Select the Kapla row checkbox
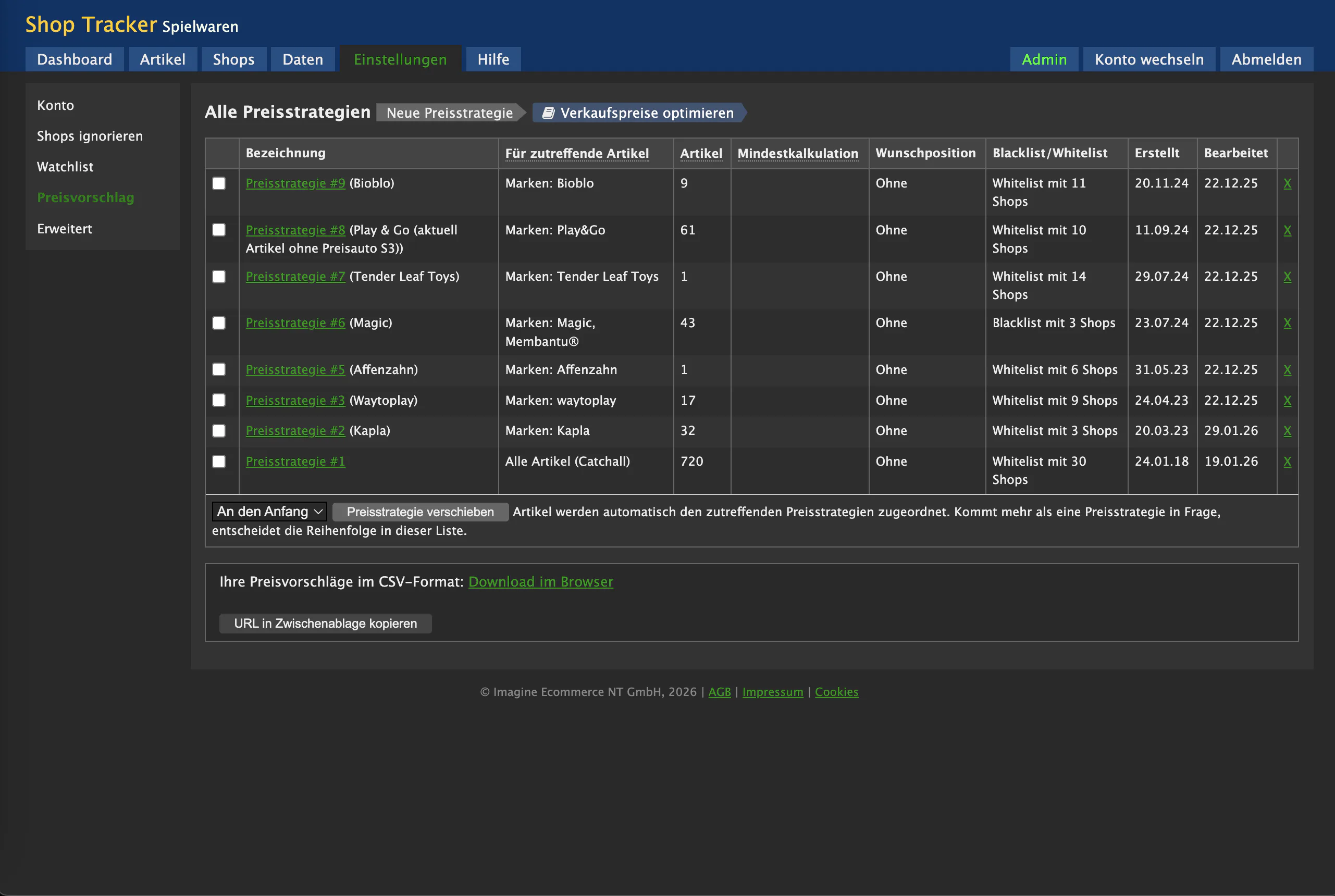The image size is (1335, 896). click(219, 431)
